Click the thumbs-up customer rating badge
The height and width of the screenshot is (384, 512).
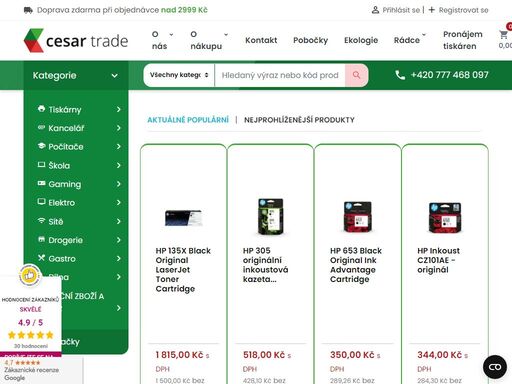(x=29, y=275)
